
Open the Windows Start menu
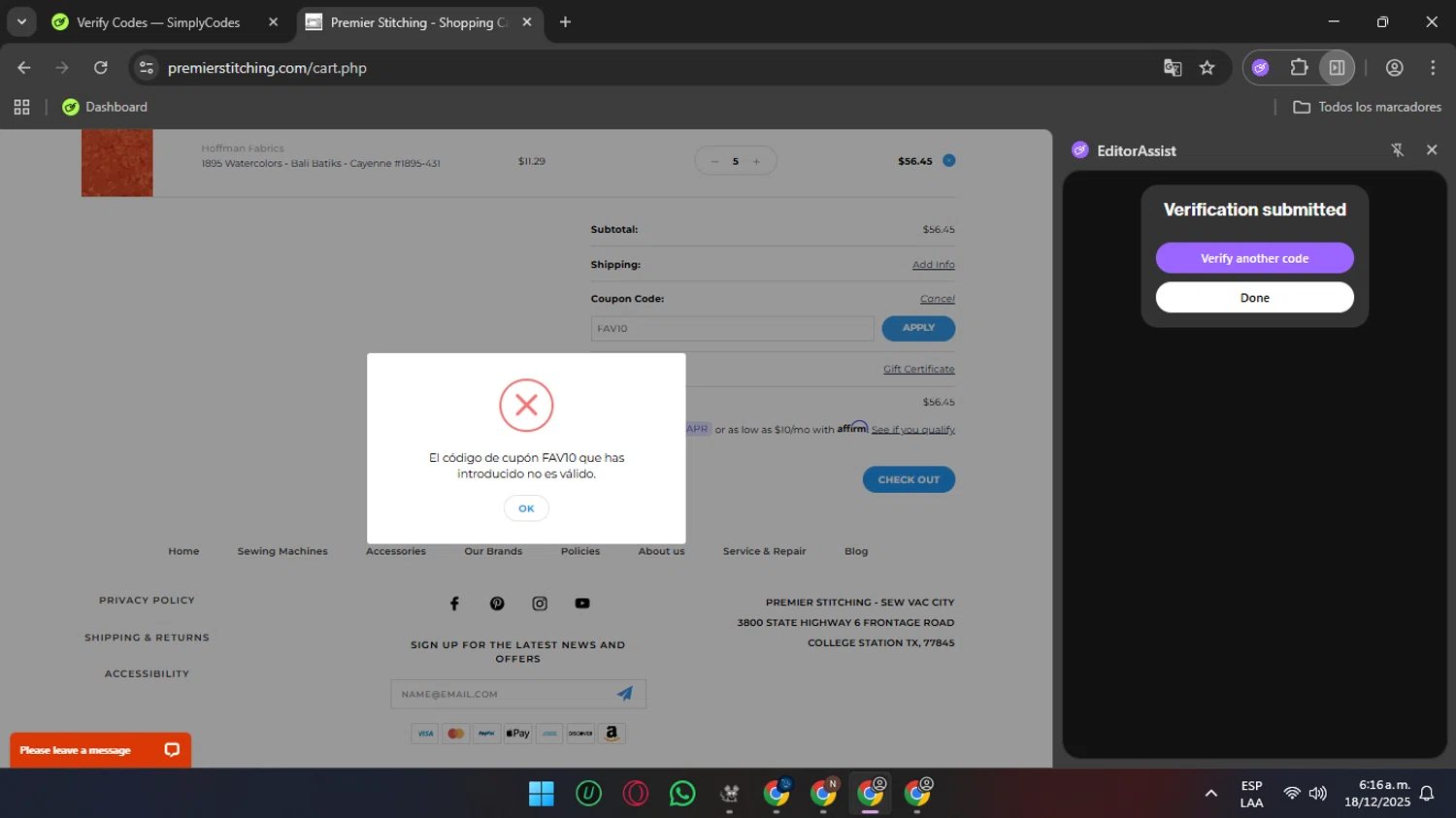[x=541, y=794]
